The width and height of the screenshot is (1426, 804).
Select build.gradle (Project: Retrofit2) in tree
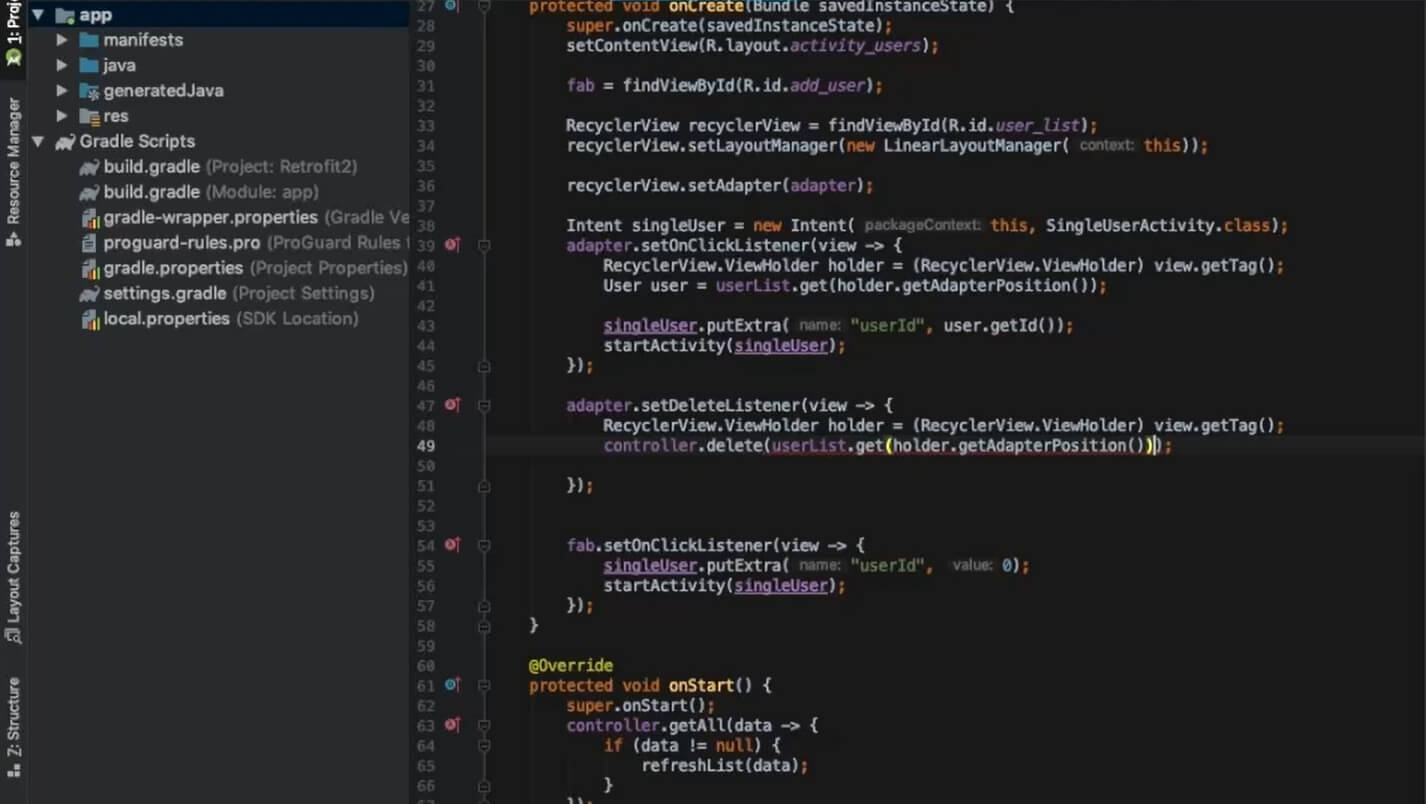pyautogui.click(x=230, y=167)
